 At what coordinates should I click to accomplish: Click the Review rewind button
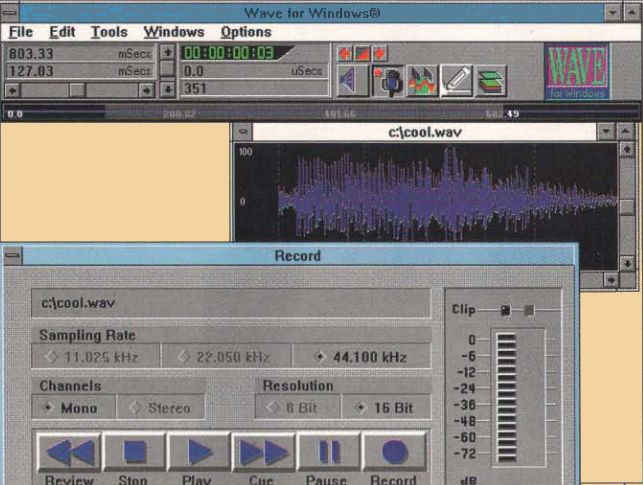click(69, 452)
